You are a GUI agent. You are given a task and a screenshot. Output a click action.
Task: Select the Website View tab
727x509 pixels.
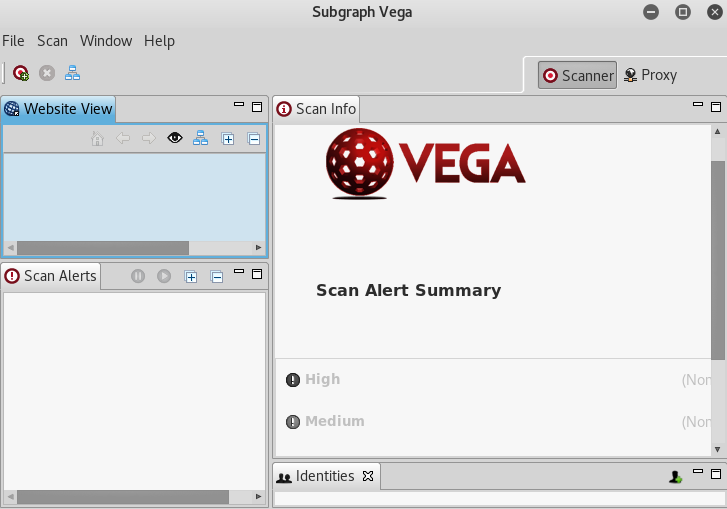click(58, 108)
